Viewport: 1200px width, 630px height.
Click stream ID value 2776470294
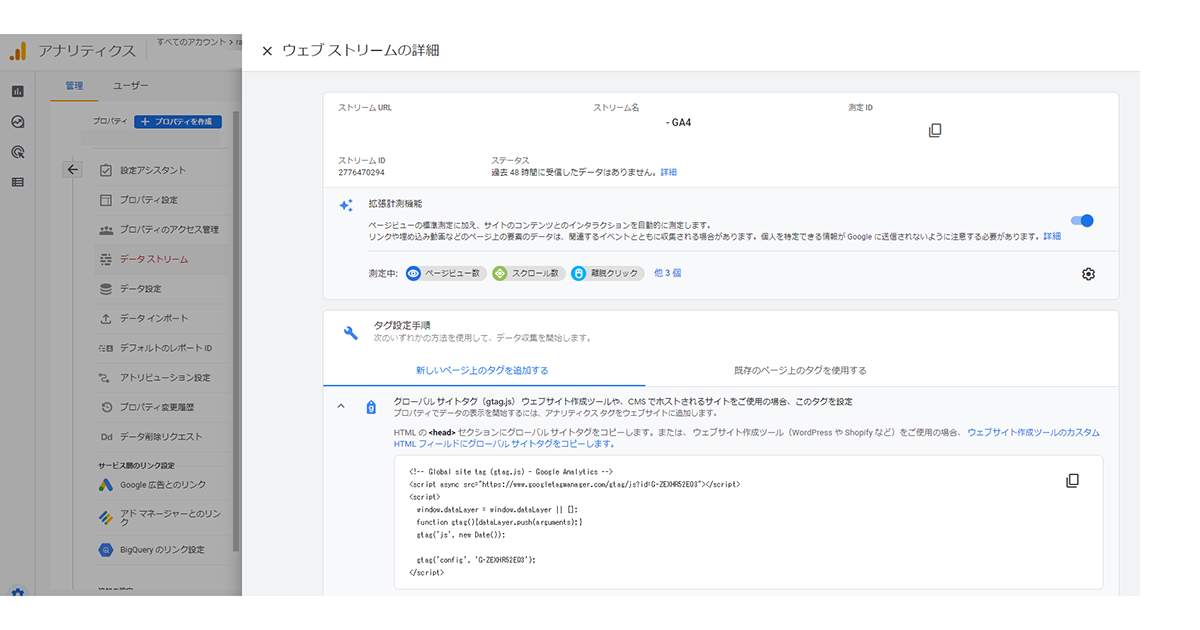[362, 173]
